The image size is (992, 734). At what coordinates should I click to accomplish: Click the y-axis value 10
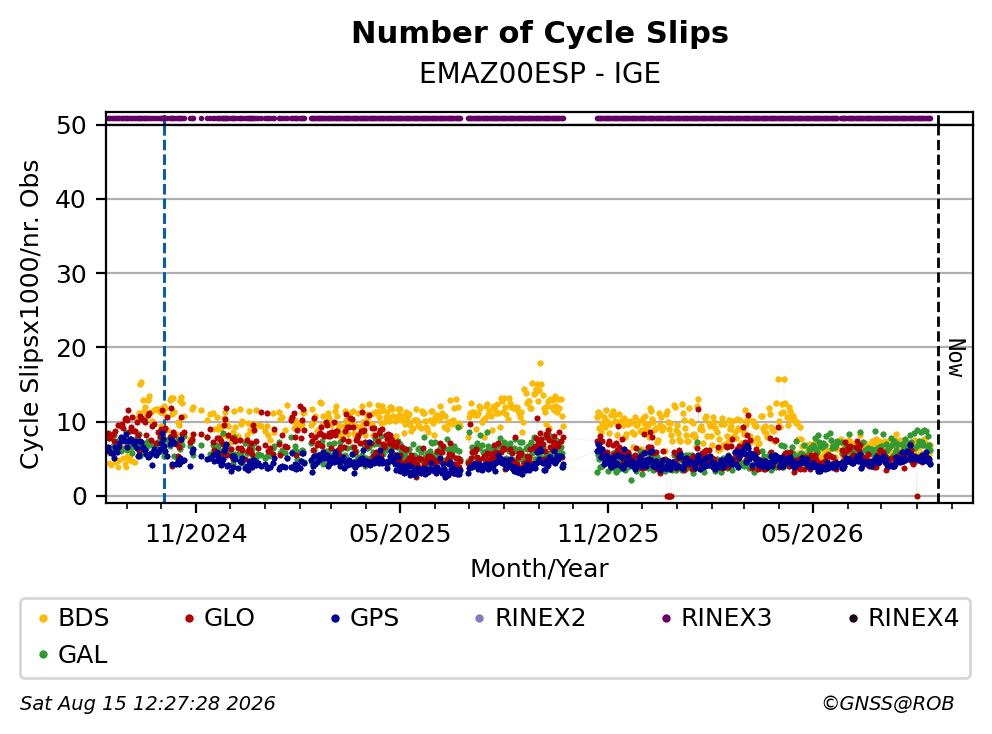71,422
